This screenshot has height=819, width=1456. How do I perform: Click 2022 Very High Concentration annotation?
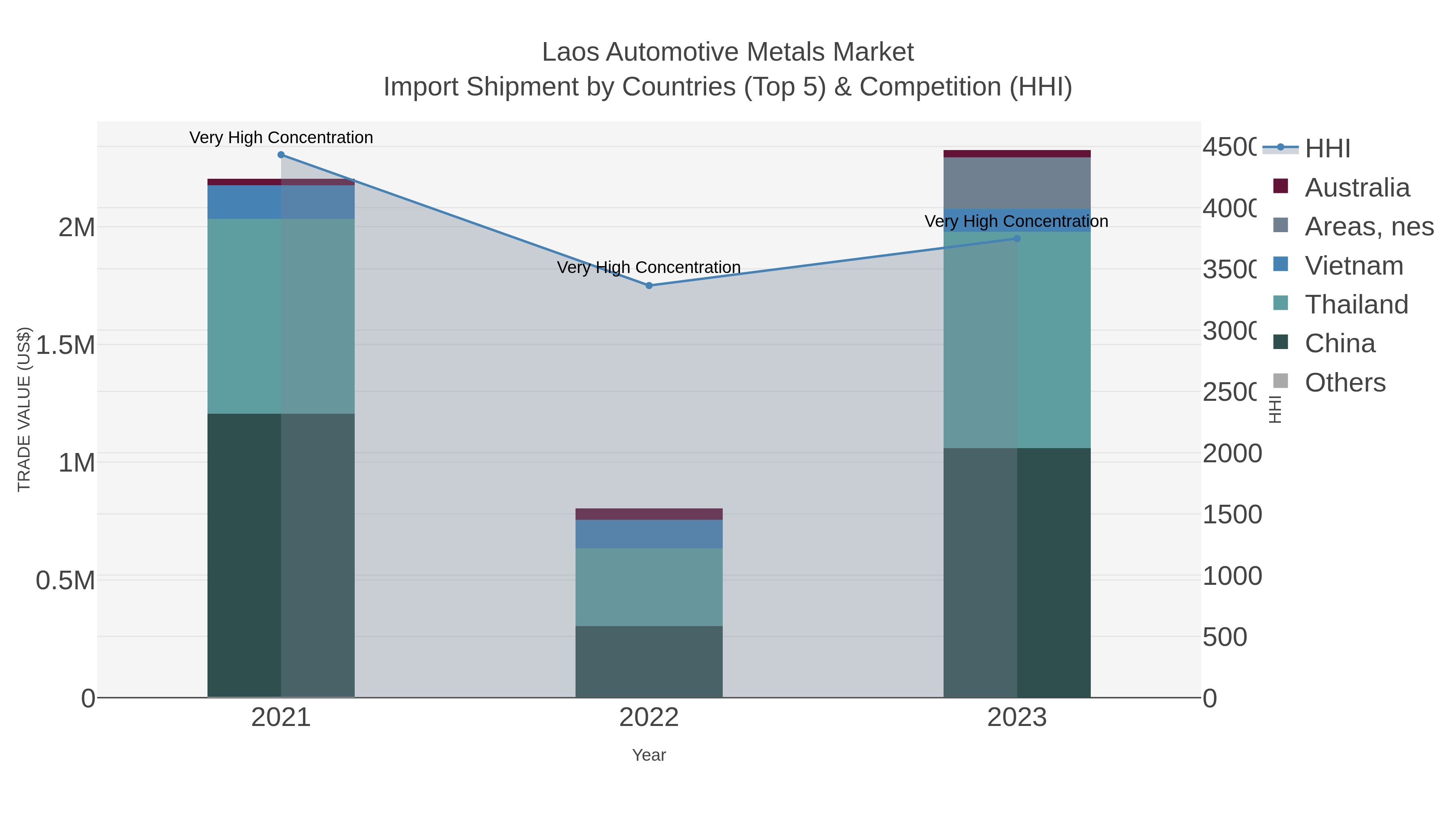coord(649,267)
